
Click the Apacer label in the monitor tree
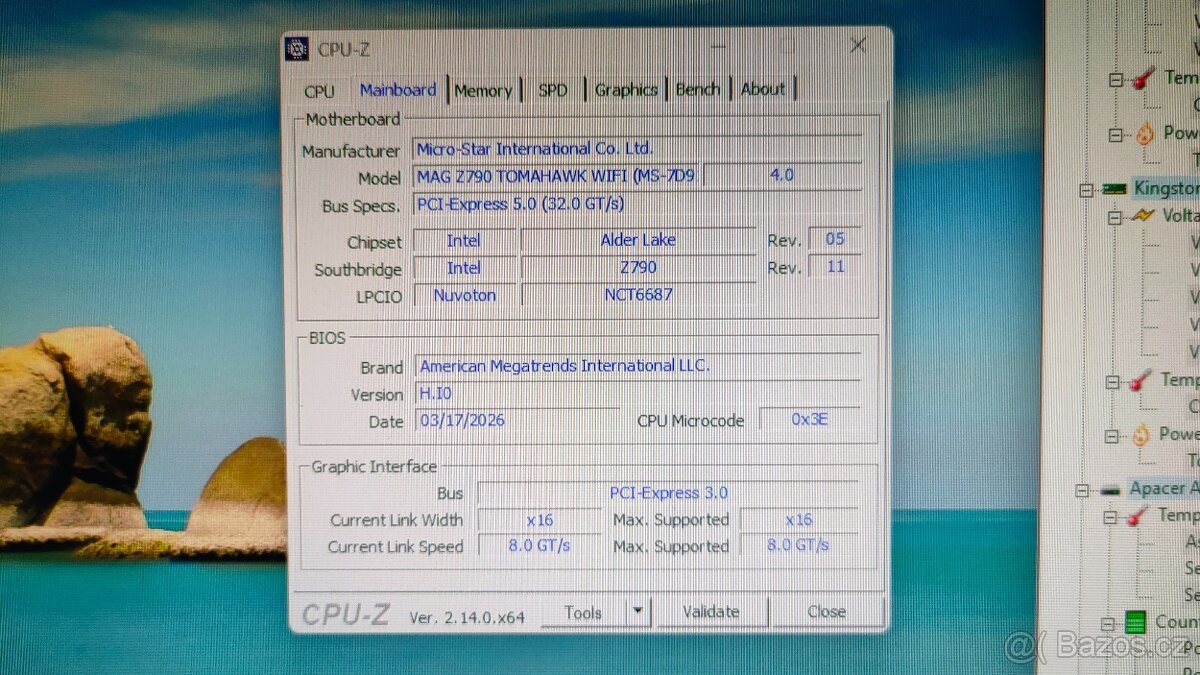[1163, 488]
